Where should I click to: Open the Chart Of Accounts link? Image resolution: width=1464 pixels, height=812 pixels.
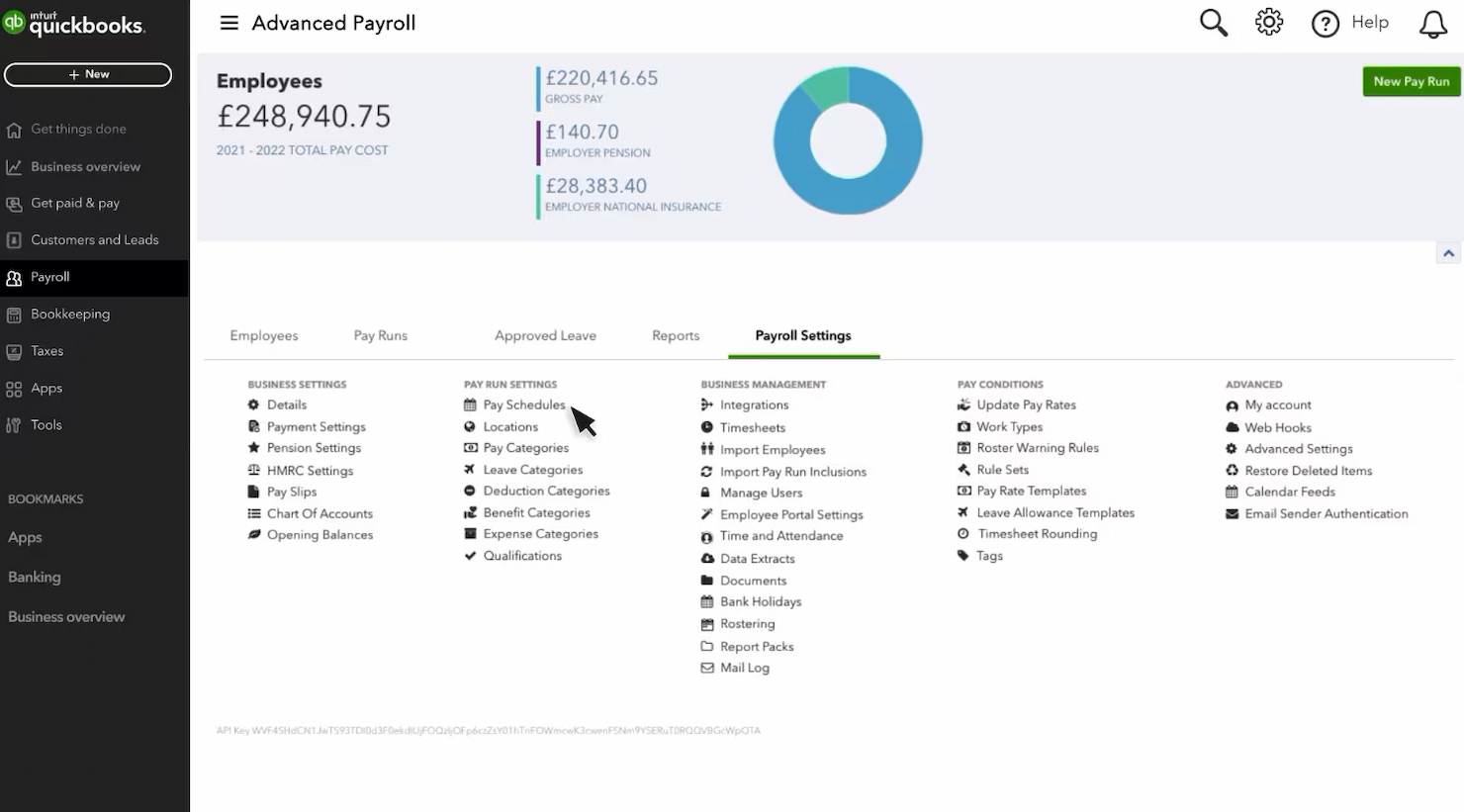pos(320,513)
